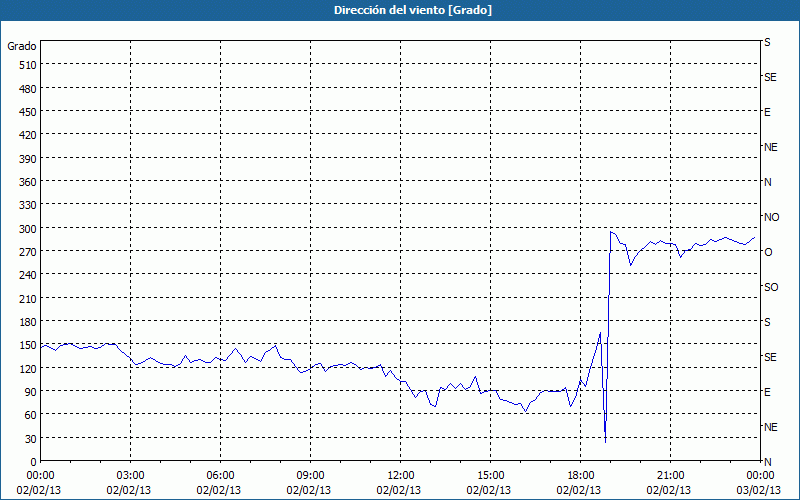This screenshot has width=800, height=500.
Task: Select the "NO" compass label on the right axis
Action: [x=771, y=217]
